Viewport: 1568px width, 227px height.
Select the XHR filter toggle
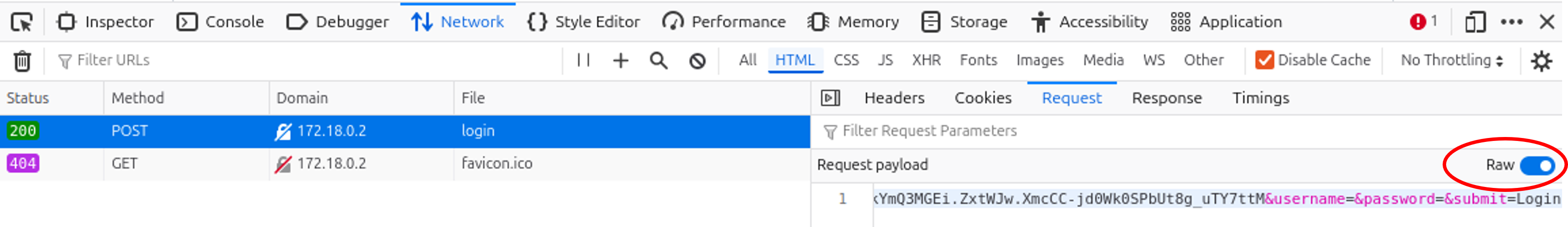(926, 60)
